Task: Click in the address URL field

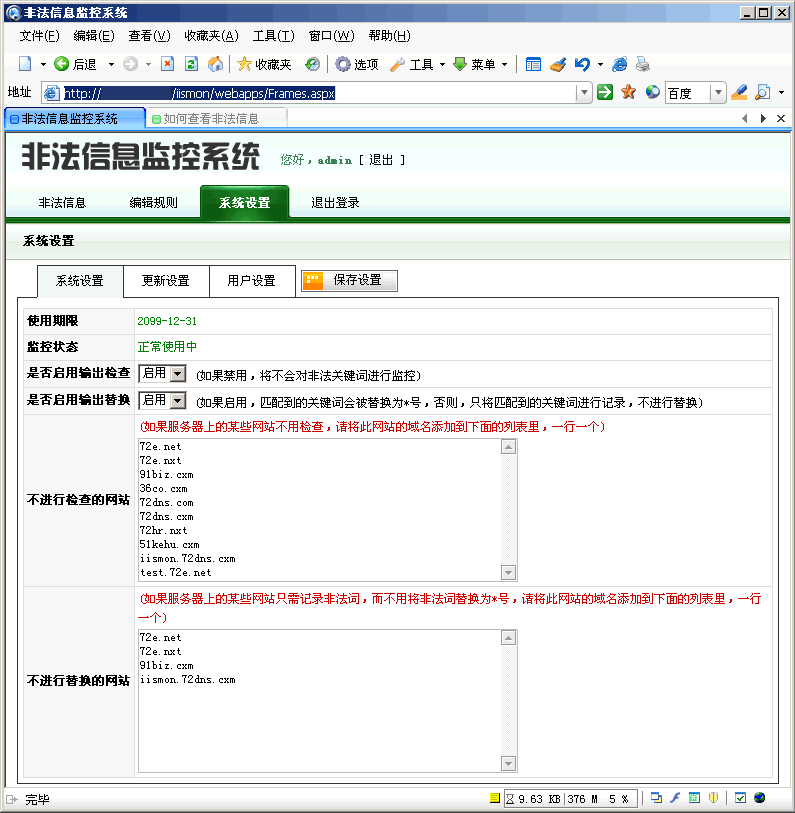Action: pos(317,93)
